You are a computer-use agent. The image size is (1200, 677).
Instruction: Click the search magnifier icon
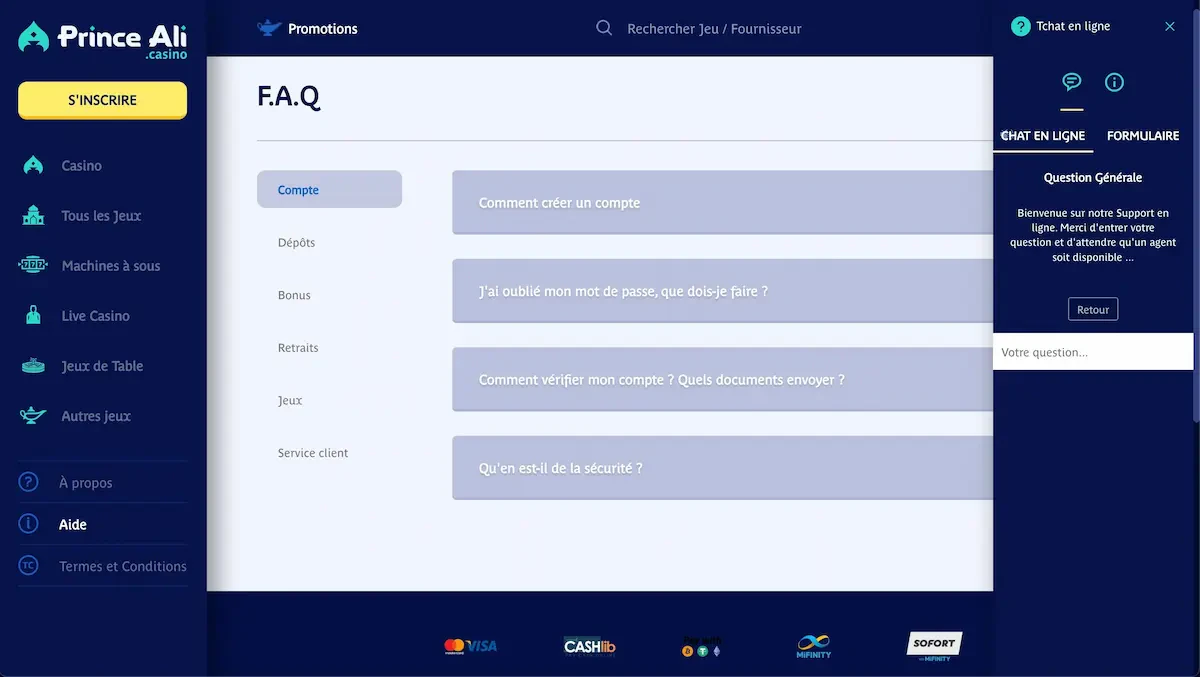[604, 28]
